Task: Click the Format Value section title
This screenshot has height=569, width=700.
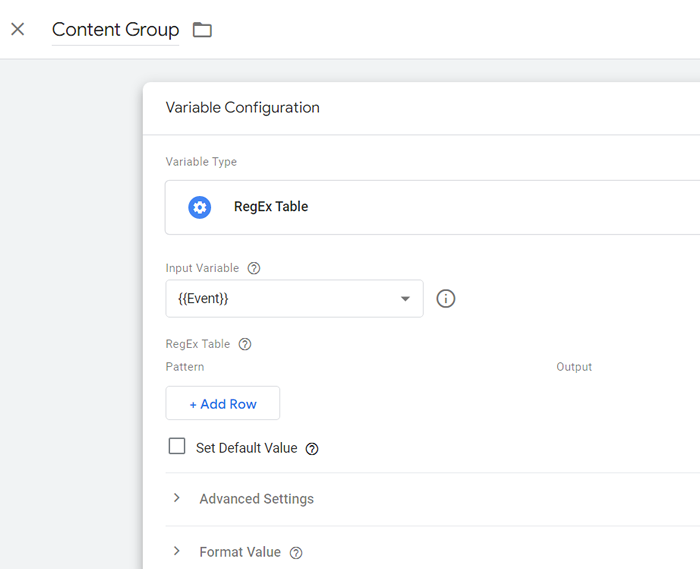Action: pos(240,552)
